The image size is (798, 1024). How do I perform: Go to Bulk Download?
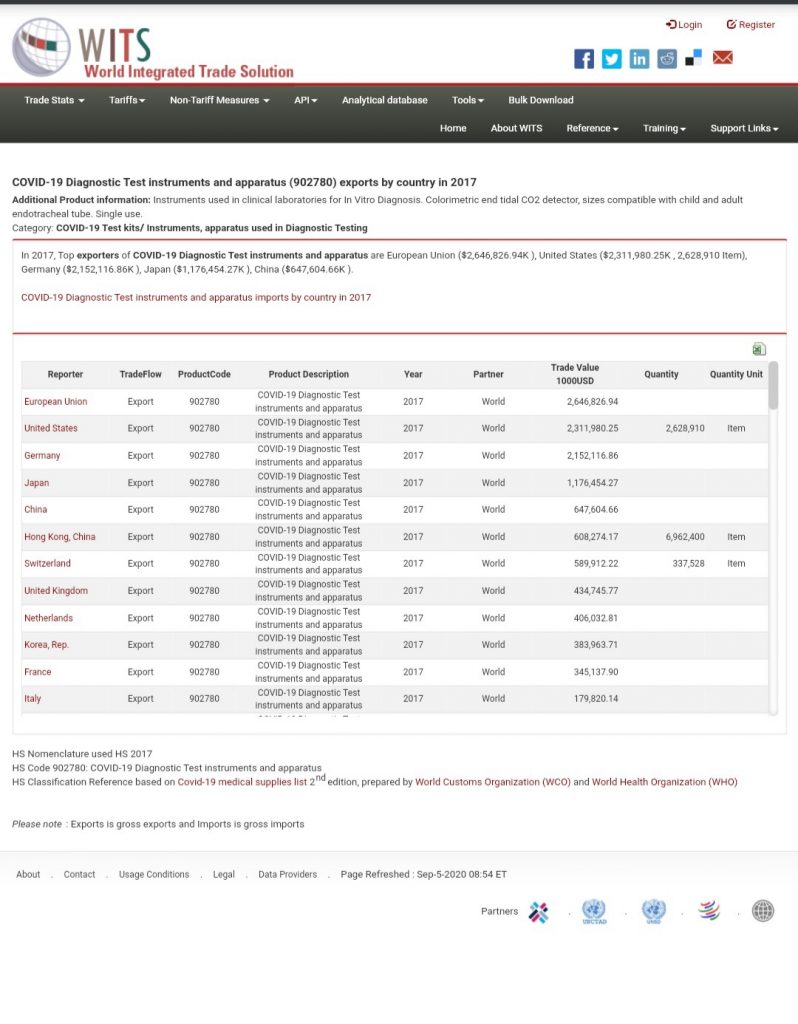tap(541, 100)
